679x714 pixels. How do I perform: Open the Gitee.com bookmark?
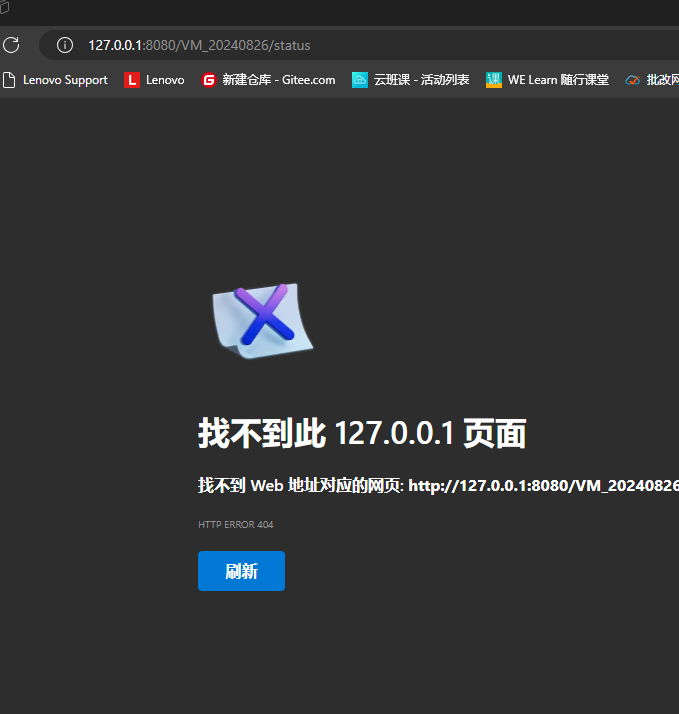click(x=269, y=80)
